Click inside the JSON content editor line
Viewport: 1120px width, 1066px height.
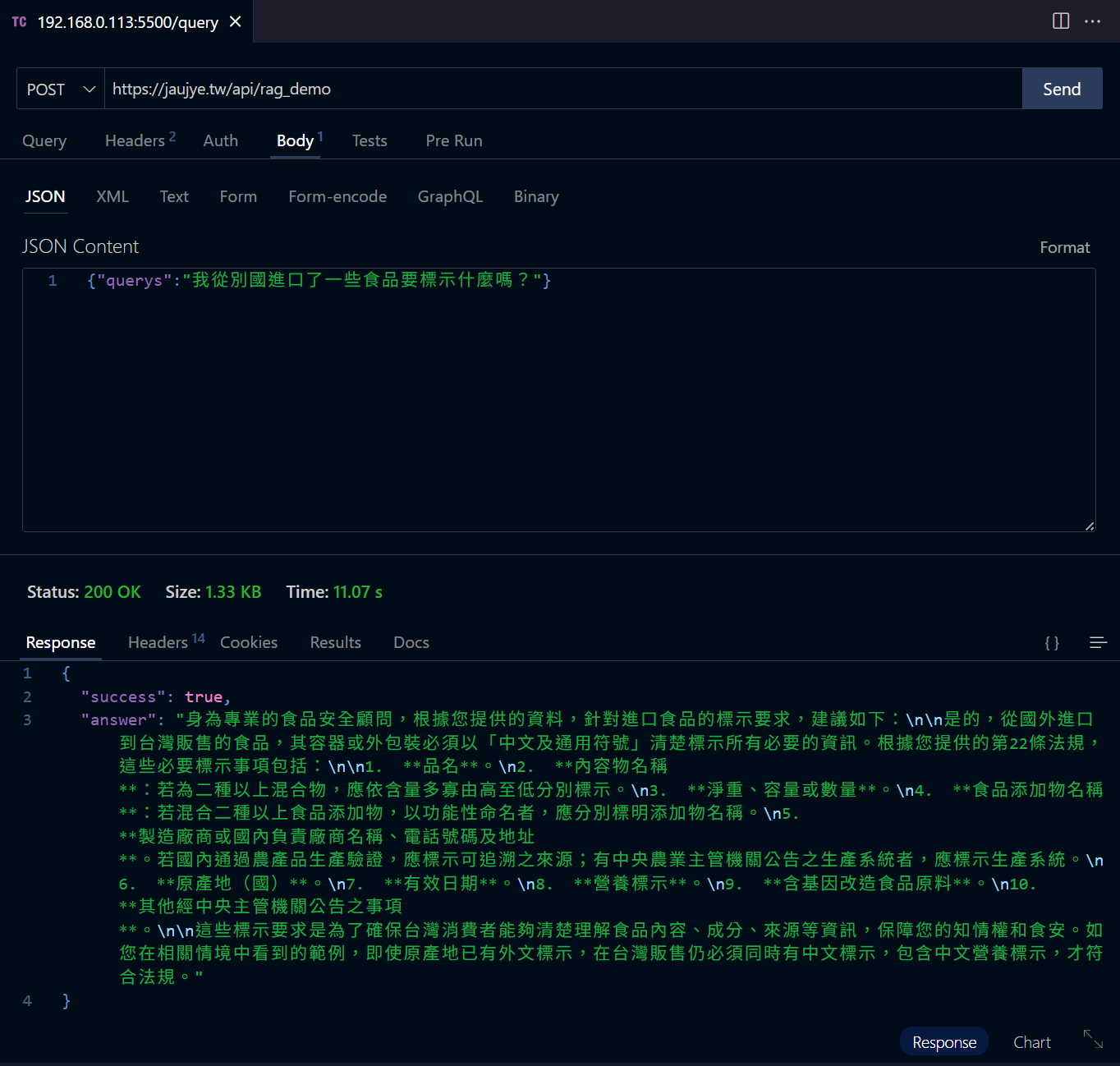(x=319, y=280)
